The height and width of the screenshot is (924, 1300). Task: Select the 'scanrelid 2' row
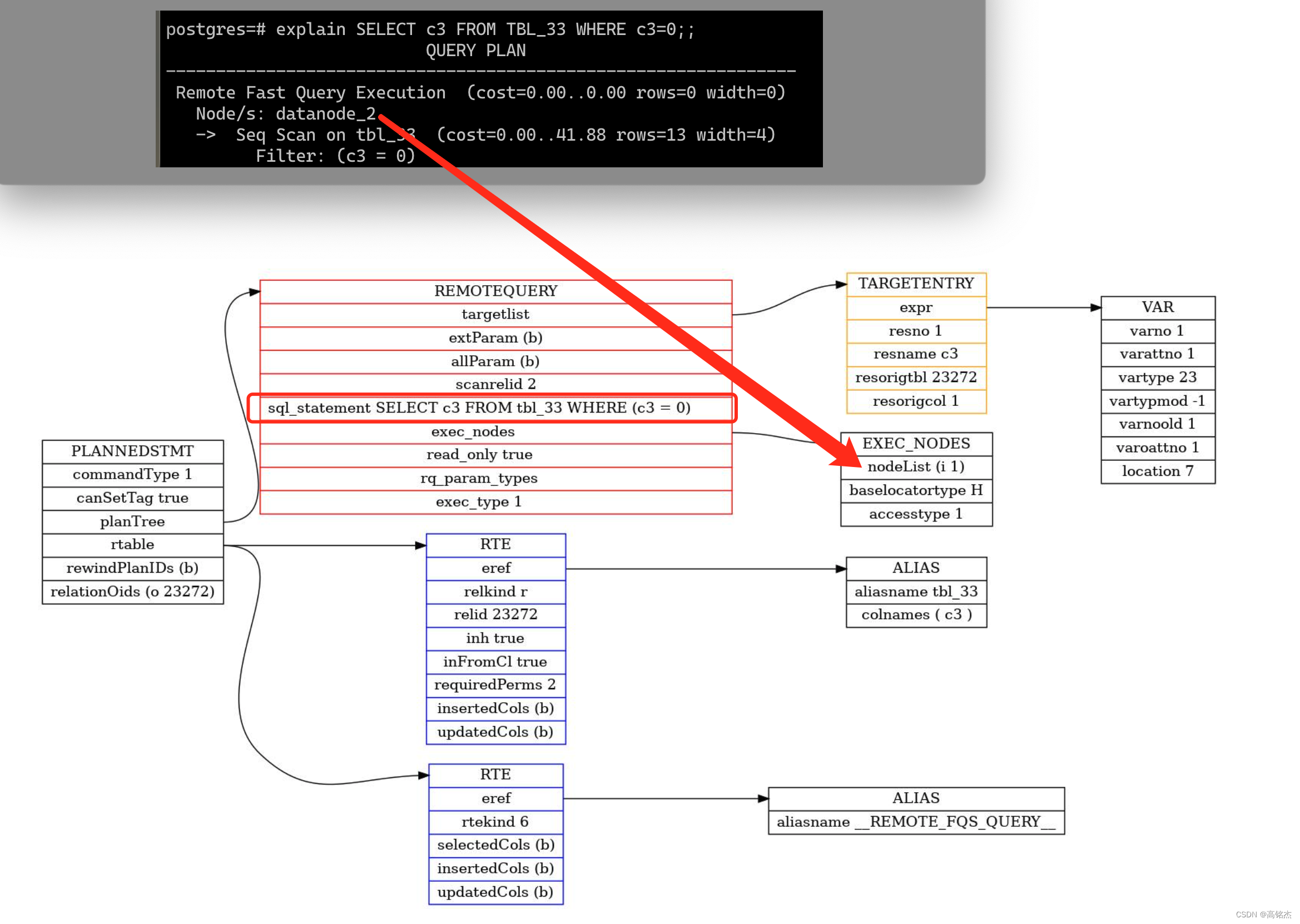coord(495,385)
